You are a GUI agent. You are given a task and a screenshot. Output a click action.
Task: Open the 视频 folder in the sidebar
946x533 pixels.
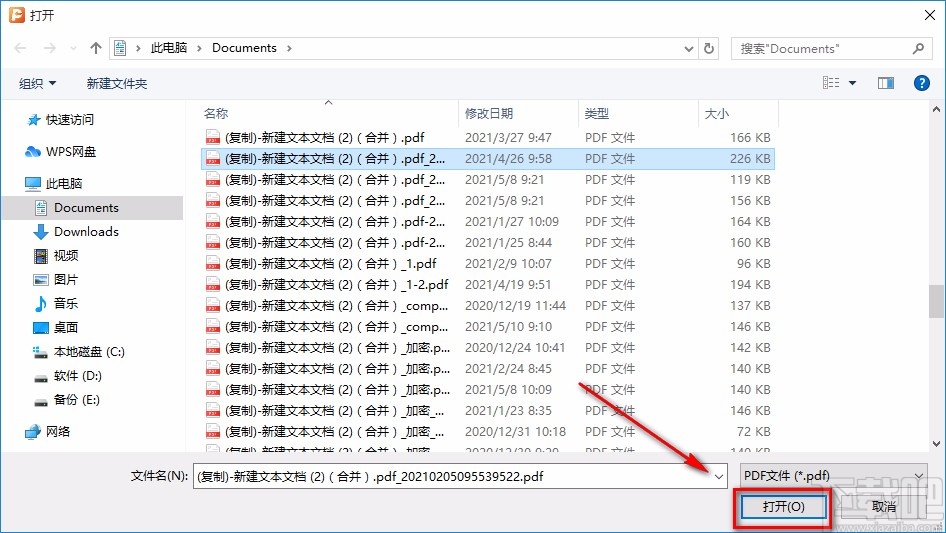[x=56, y=255]
